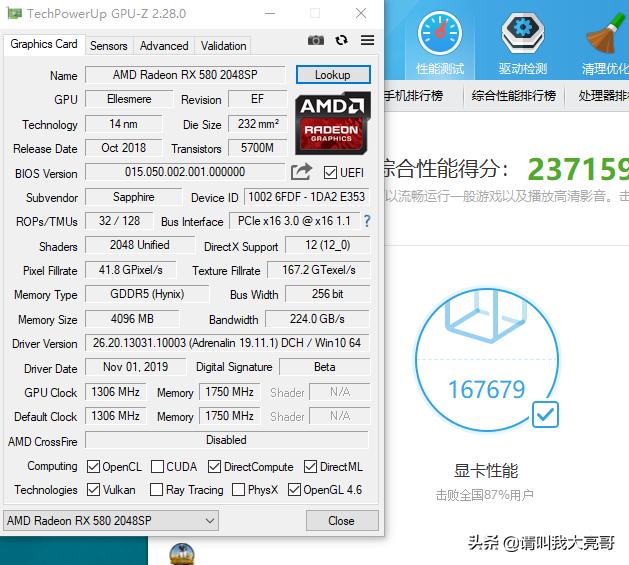Switch to the Graphics Card tab
Screen dimensions: 629x565
click(44, 44)
